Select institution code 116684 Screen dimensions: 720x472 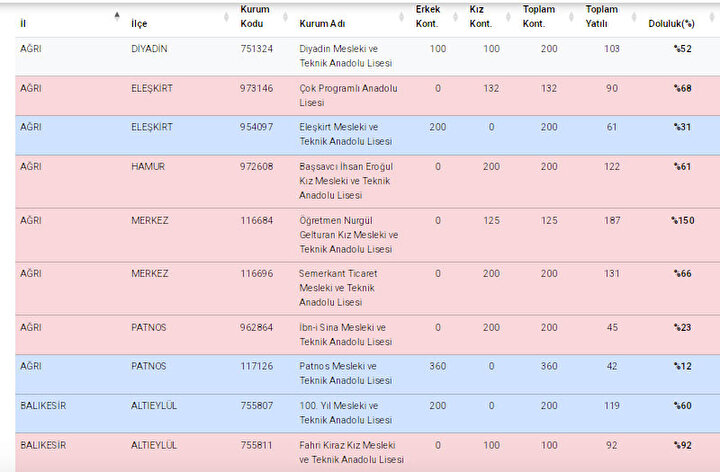coord(257,220)
